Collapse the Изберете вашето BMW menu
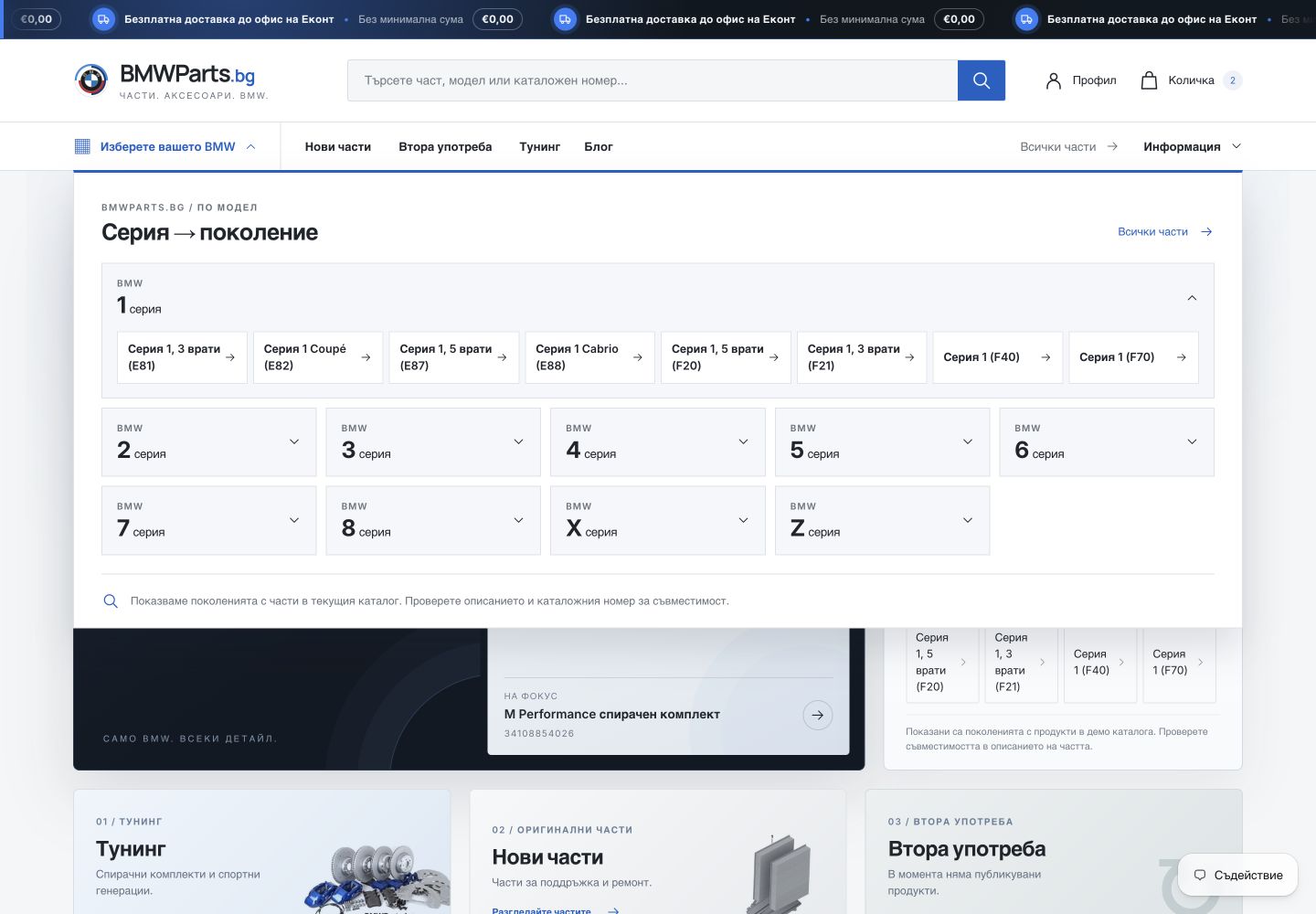1316x914 pixels. pyautogui.click(x=165, y=146)
